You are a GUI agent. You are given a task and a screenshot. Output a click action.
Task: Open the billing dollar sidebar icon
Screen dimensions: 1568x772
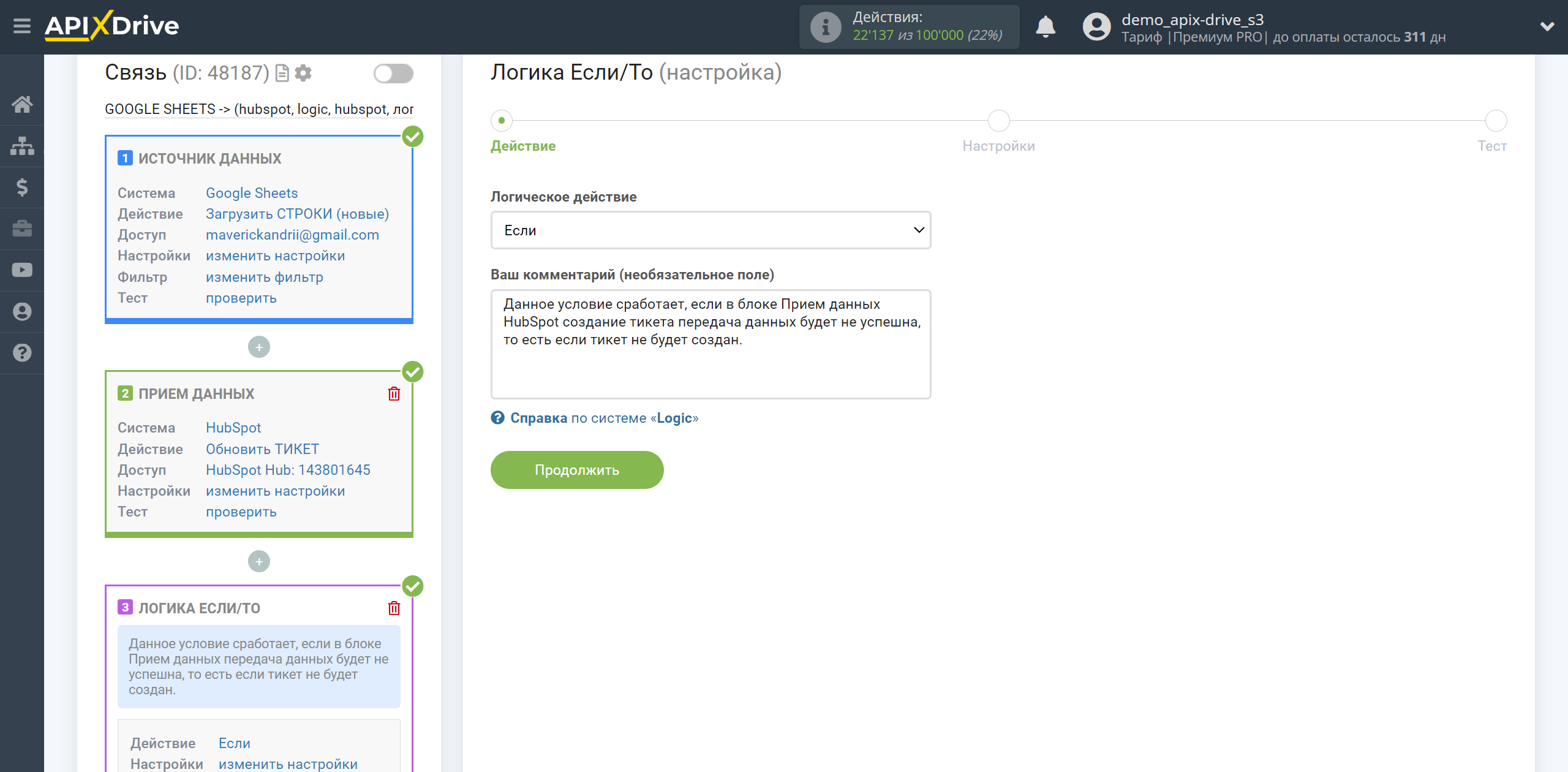click(x=22, y=187)
